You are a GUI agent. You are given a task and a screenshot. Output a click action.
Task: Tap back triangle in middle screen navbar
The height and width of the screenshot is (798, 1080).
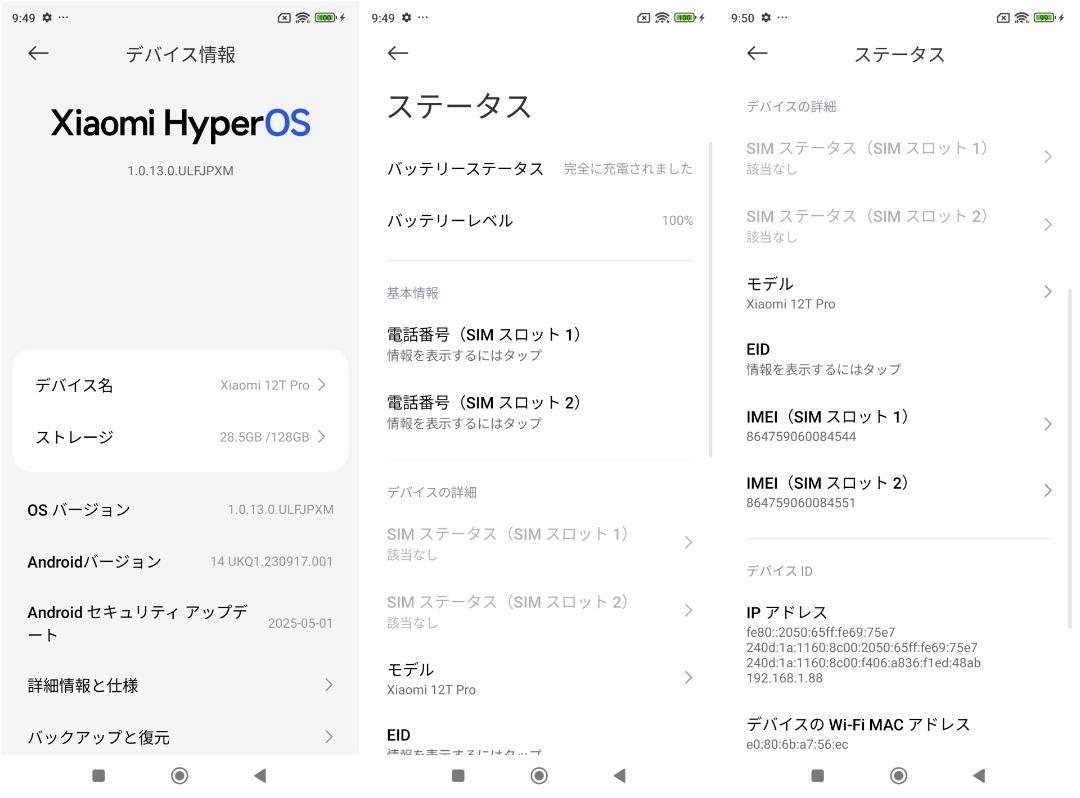[x=620, y=776]
